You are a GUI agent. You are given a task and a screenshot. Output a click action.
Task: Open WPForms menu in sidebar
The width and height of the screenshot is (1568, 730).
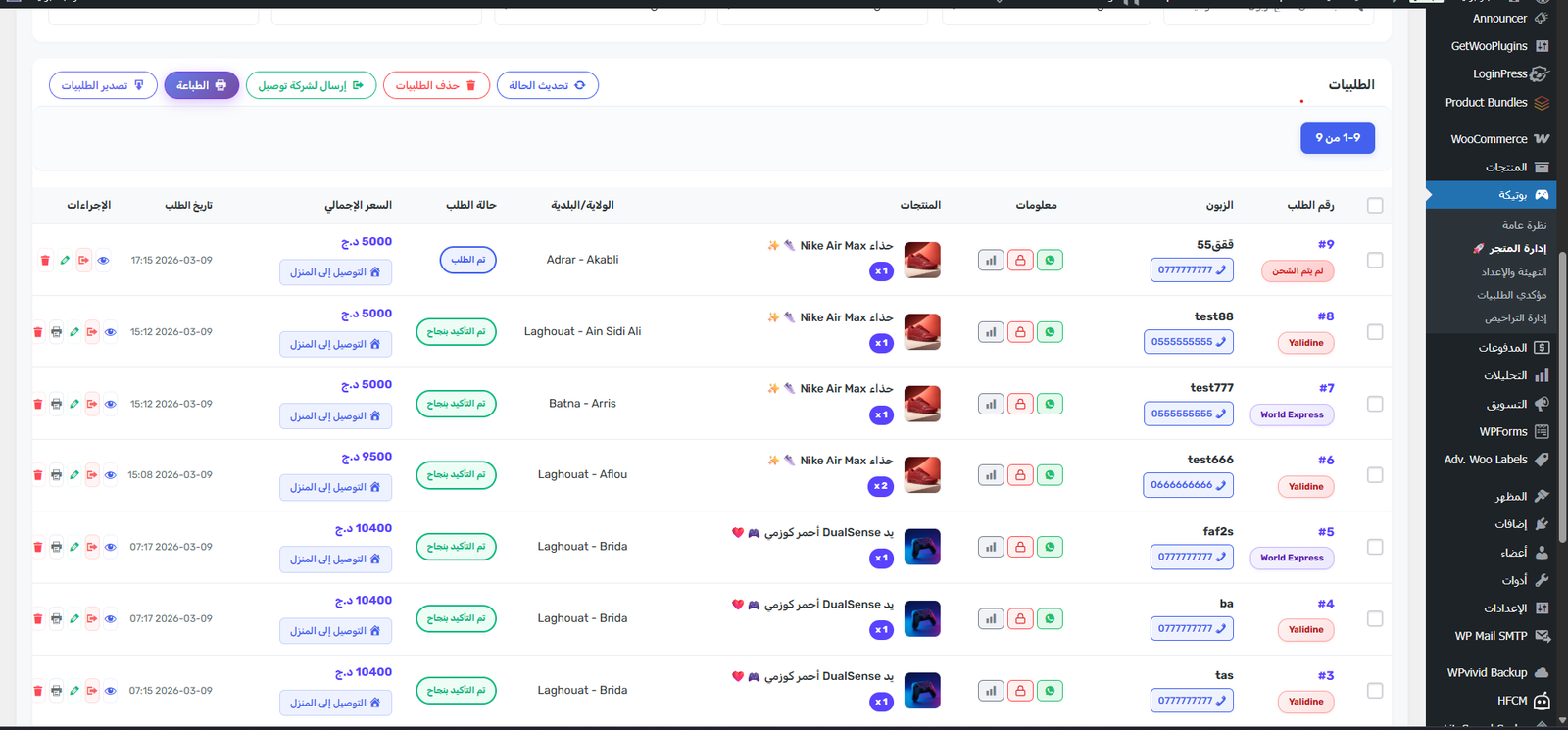coord(1502,431)
